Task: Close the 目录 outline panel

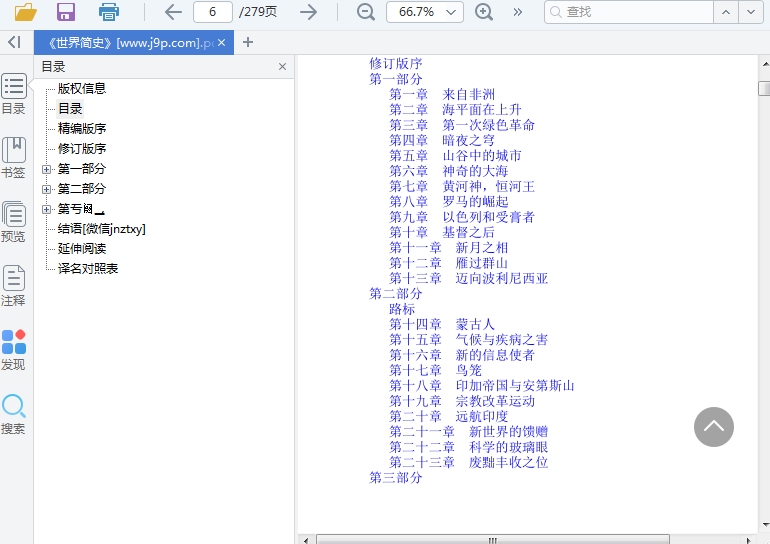Action: (x=282, y=67)
